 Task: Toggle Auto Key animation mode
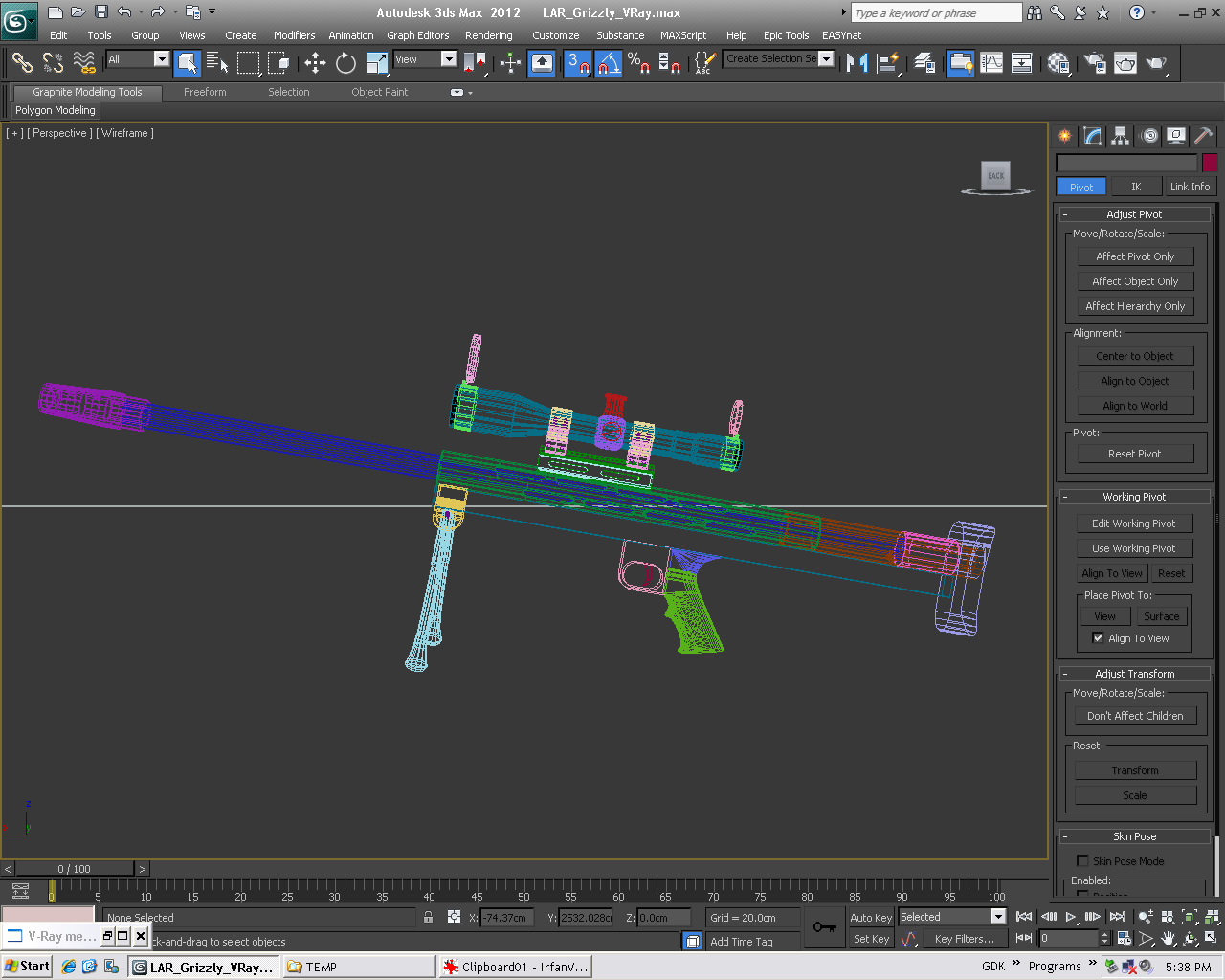point(871,918)
